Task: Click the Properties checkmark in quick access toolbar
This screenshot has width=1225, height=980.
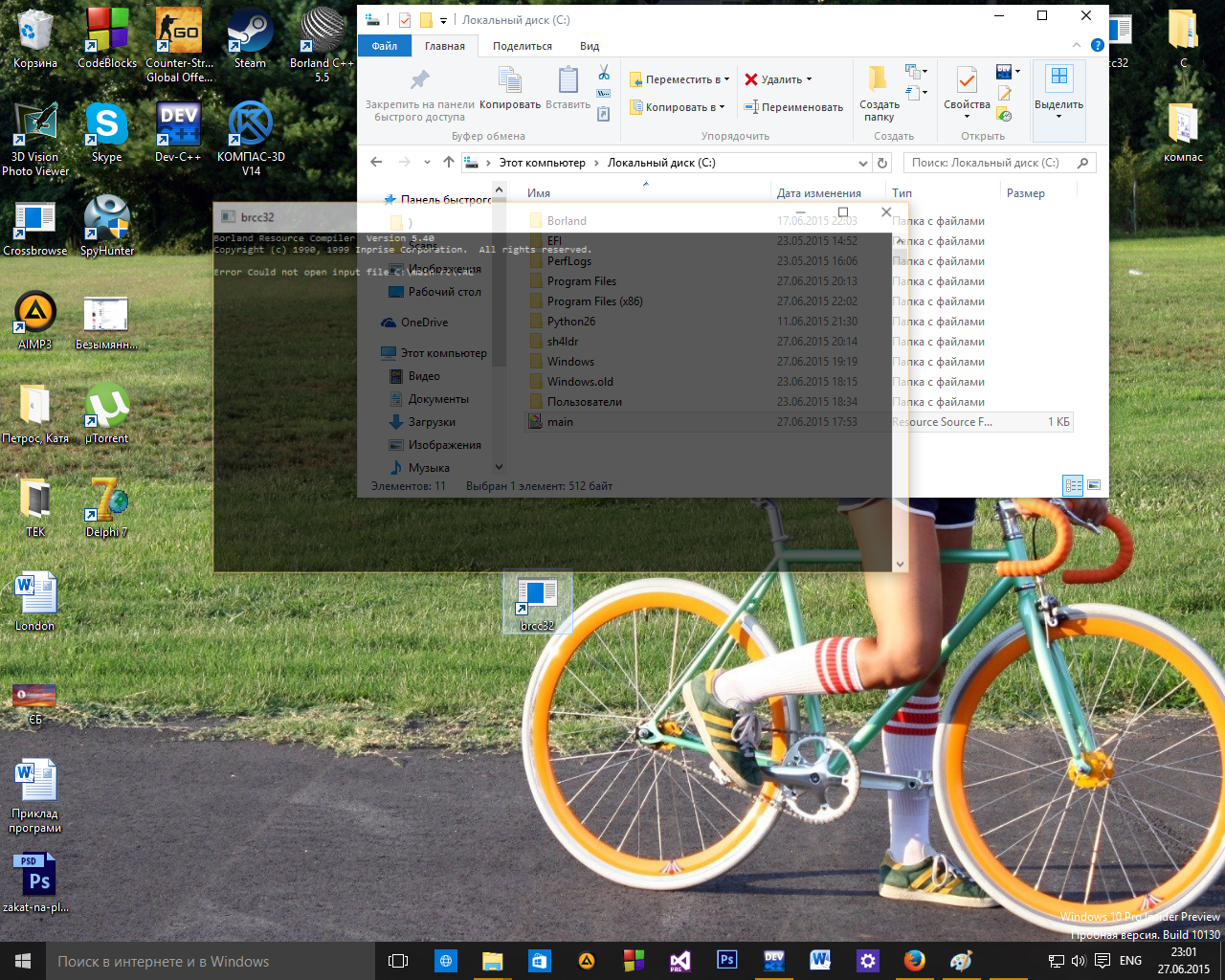Action: pos(405,19)
